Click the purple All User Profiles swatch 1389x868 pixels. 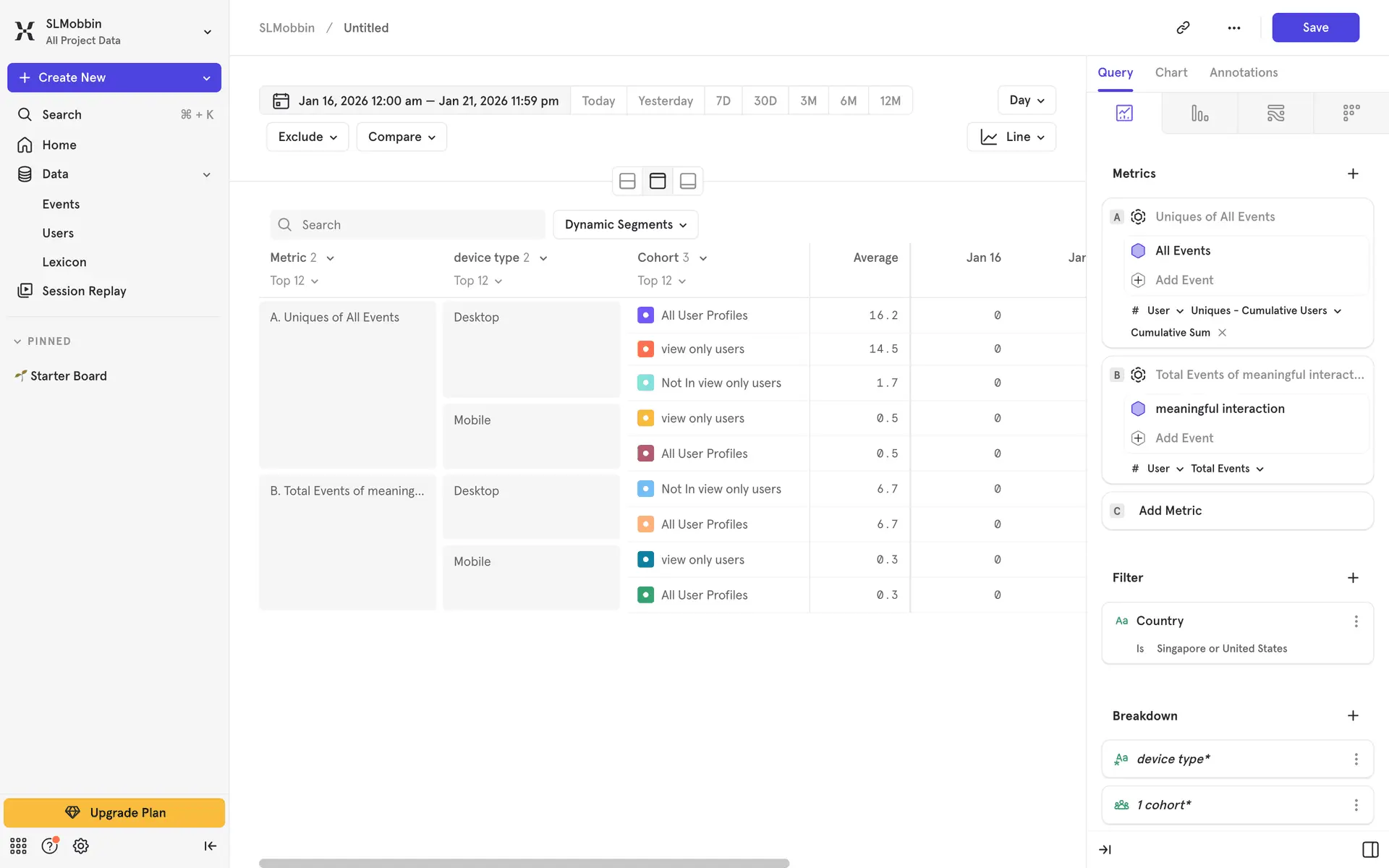click(645, 315)
